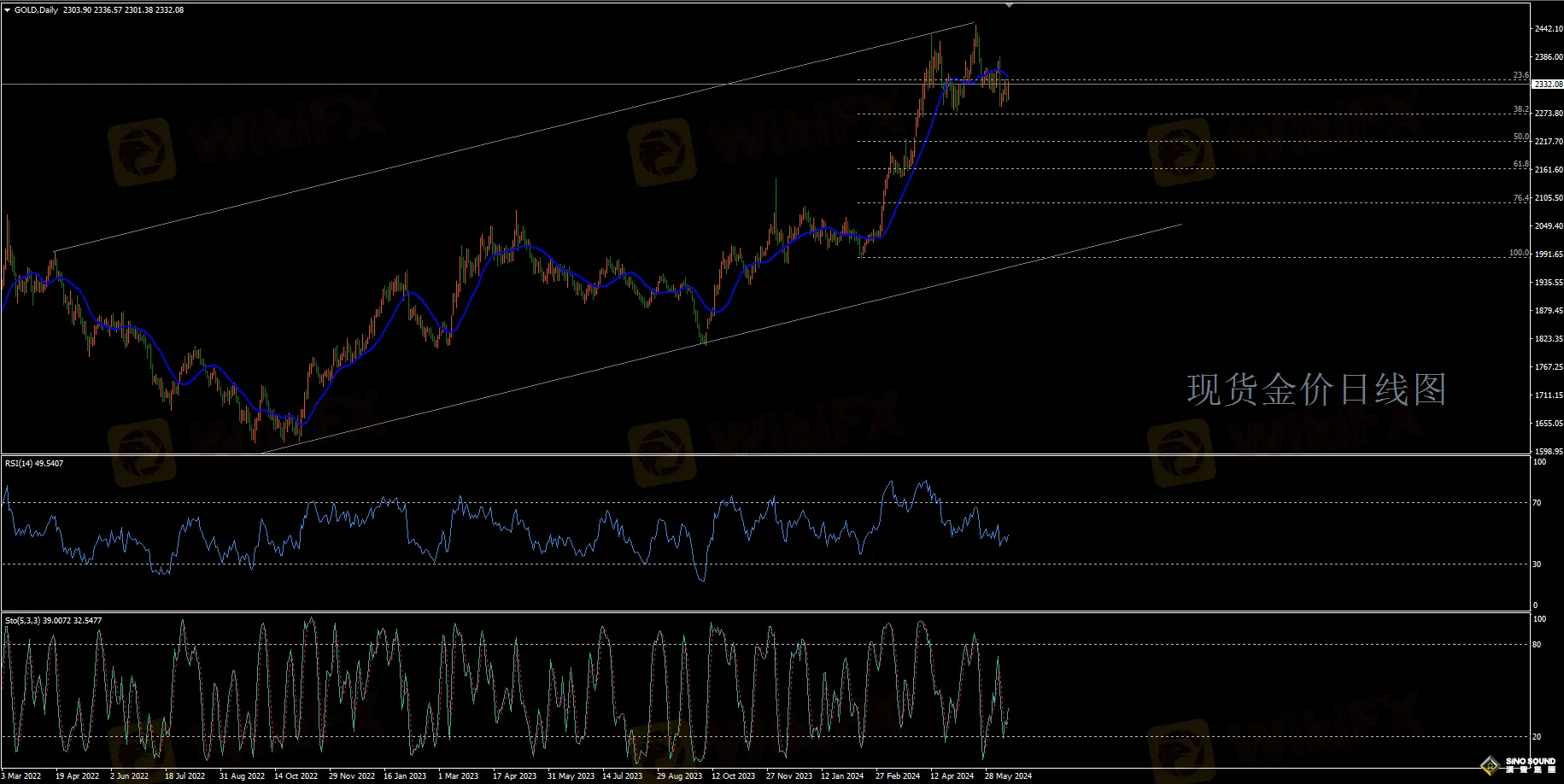Select the 23.6 Fibonacci level label
This screenshot has height=784, width=1564.
coord(1520,75)
